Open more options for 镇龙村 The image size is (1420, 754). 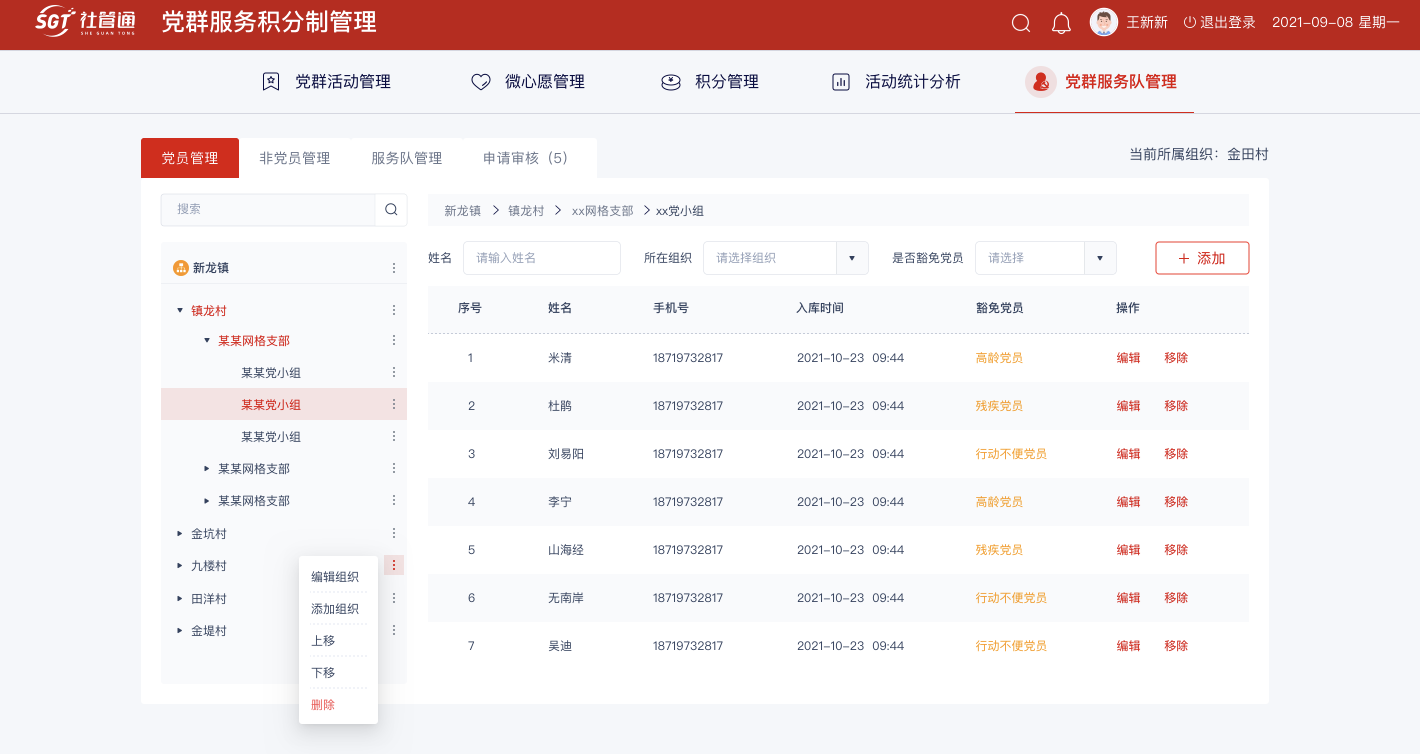394,310
